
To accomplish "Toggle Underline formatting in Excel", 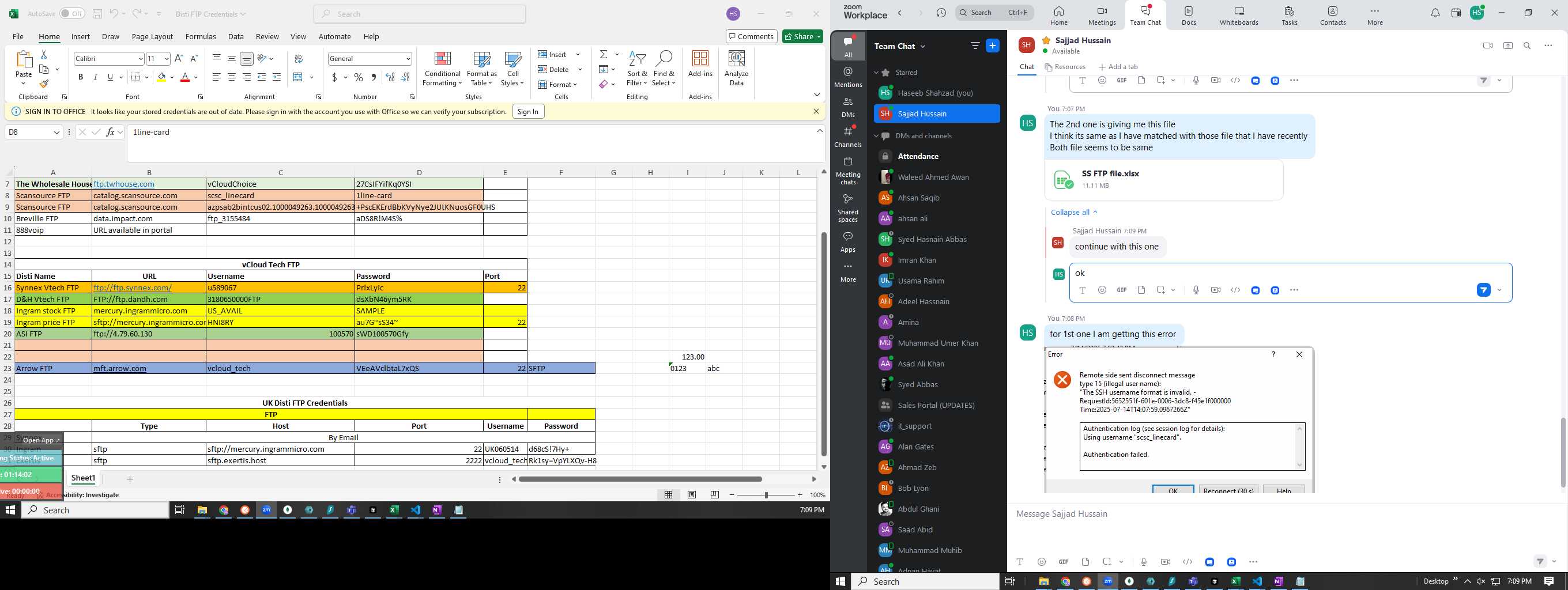I will 110,77.
